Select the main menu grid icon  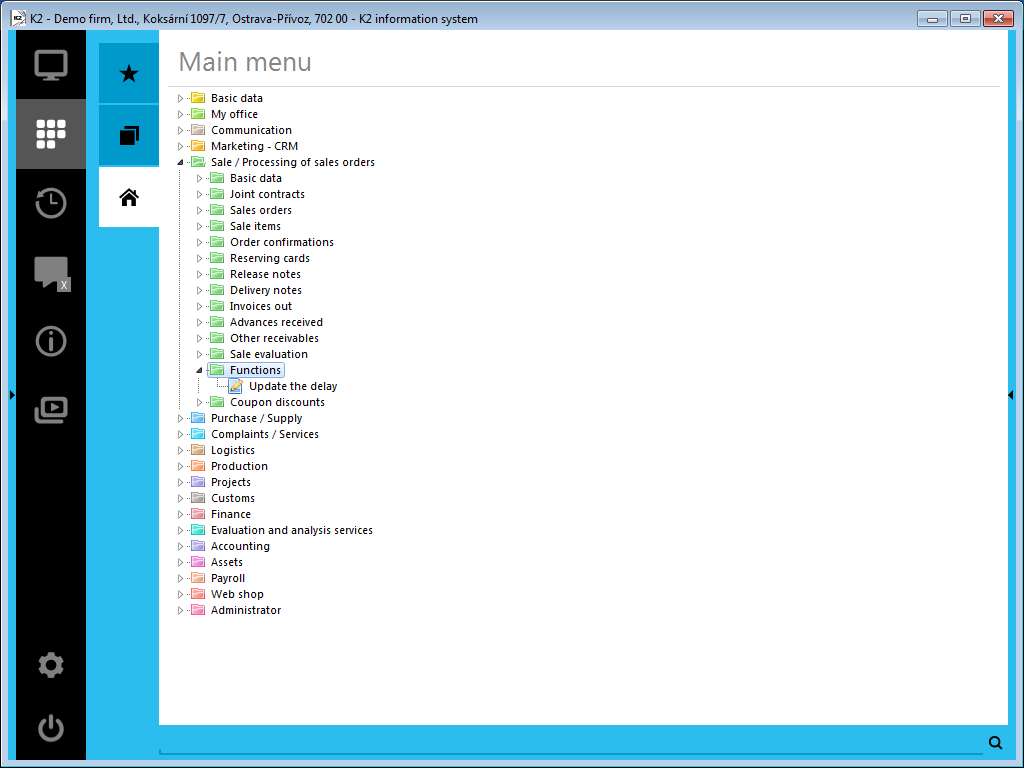click(x=51, y=134)
